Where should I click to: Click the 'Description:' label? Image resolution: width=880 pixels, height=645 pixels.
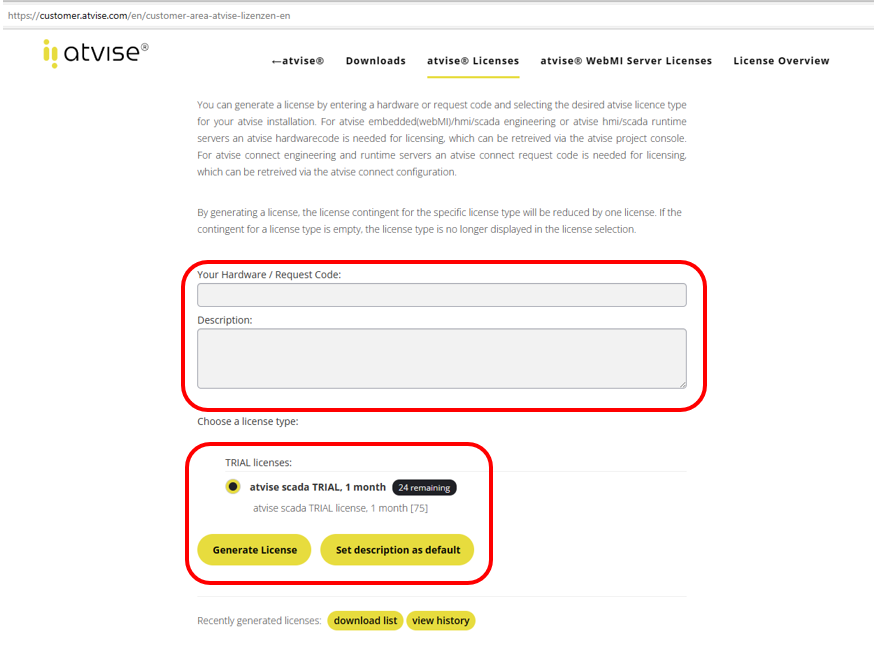pyautogui.click(x=224, y=320)
